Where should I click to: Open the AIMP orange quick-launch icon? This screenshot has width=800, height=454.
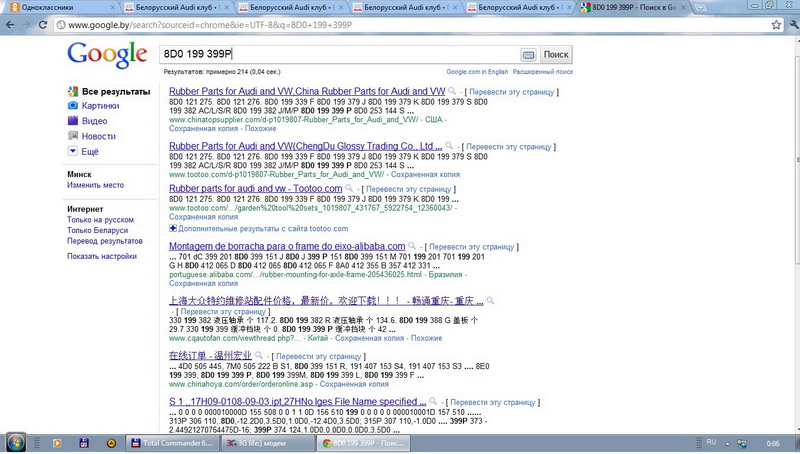(x=111, y=443)
